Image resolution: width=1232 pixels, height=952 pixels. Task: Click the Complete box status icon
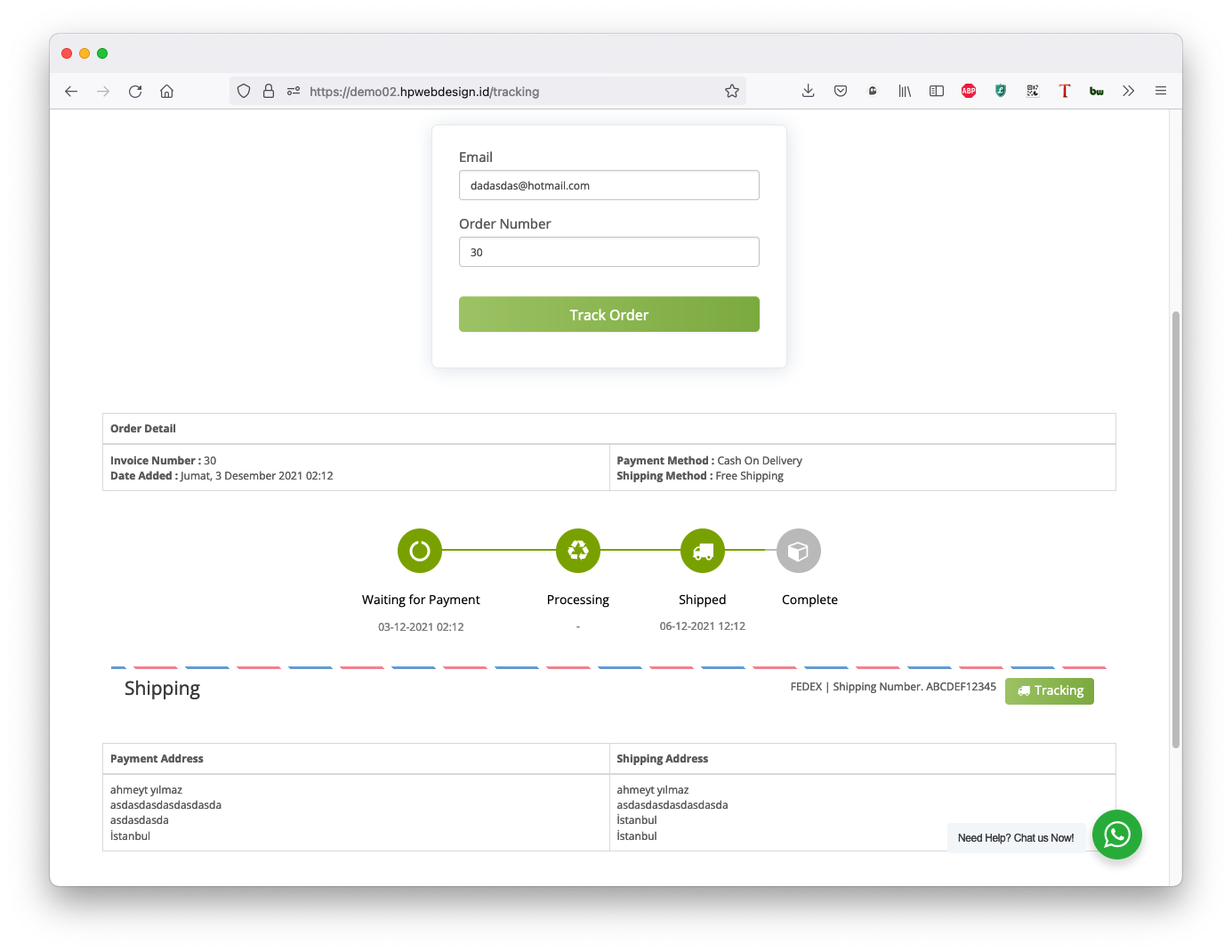[798, 551]
